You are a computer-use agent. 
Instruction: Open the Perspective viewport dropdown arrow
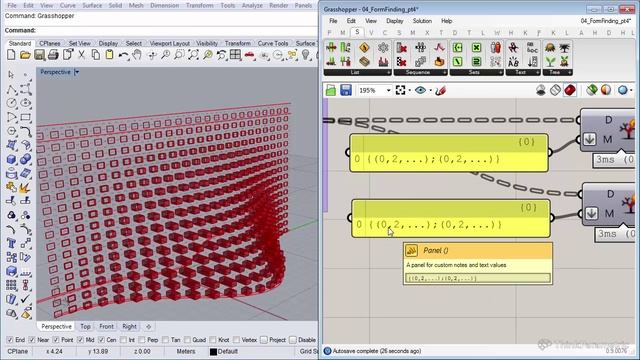click(77, 72)
